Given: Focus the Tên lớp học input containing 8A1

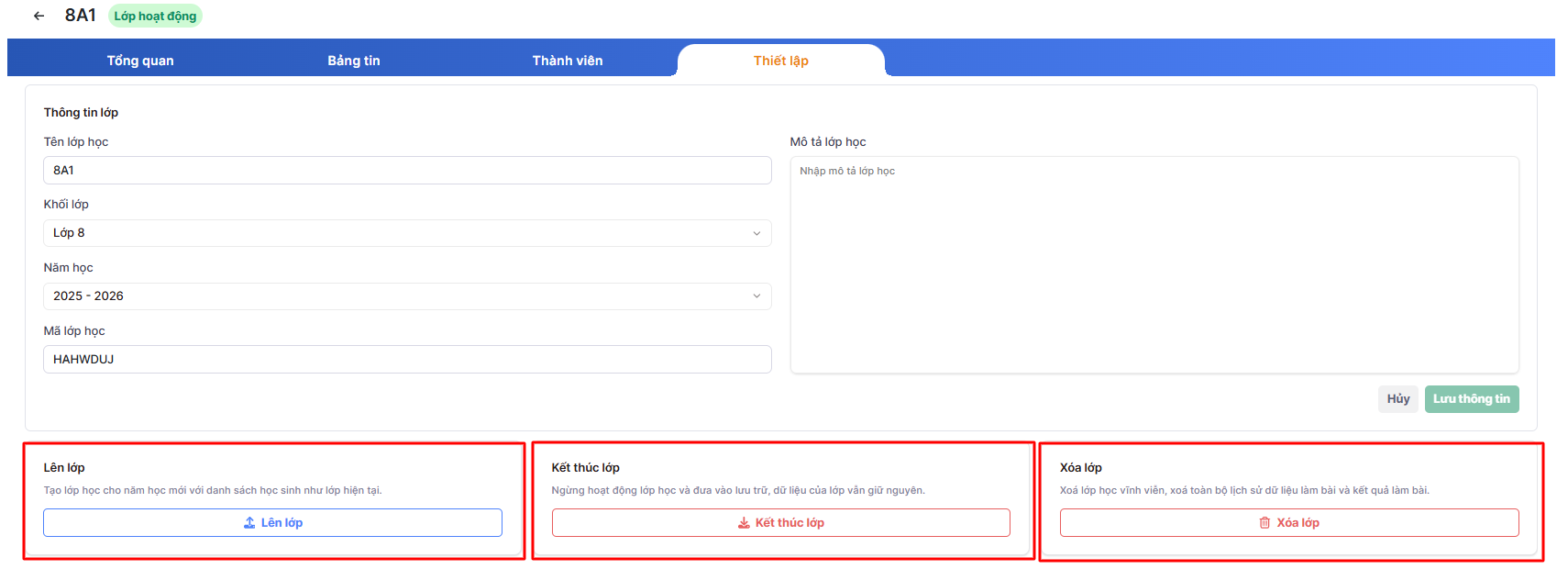Looking at the screenshot, I should [406, 171].
